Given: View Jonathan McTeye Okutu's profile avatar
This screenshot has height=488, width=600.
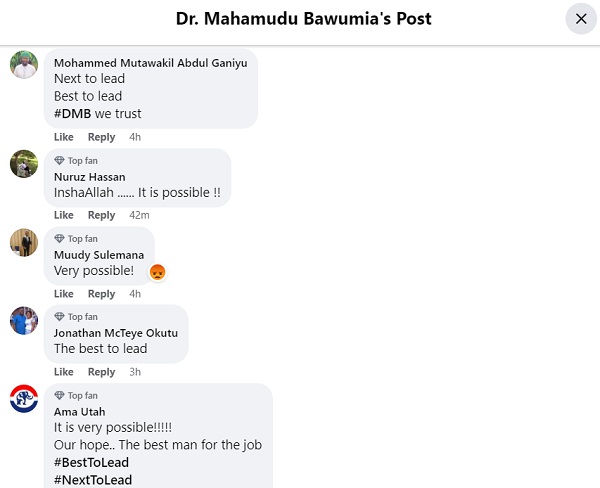Looking at the screenshot, I should [x=24, y=320].
